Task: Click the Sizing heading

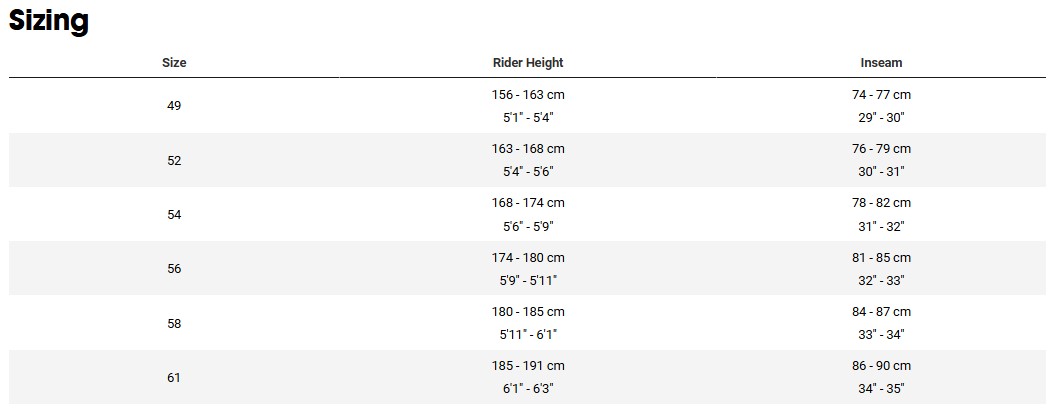Action: (x=49, y=21)
